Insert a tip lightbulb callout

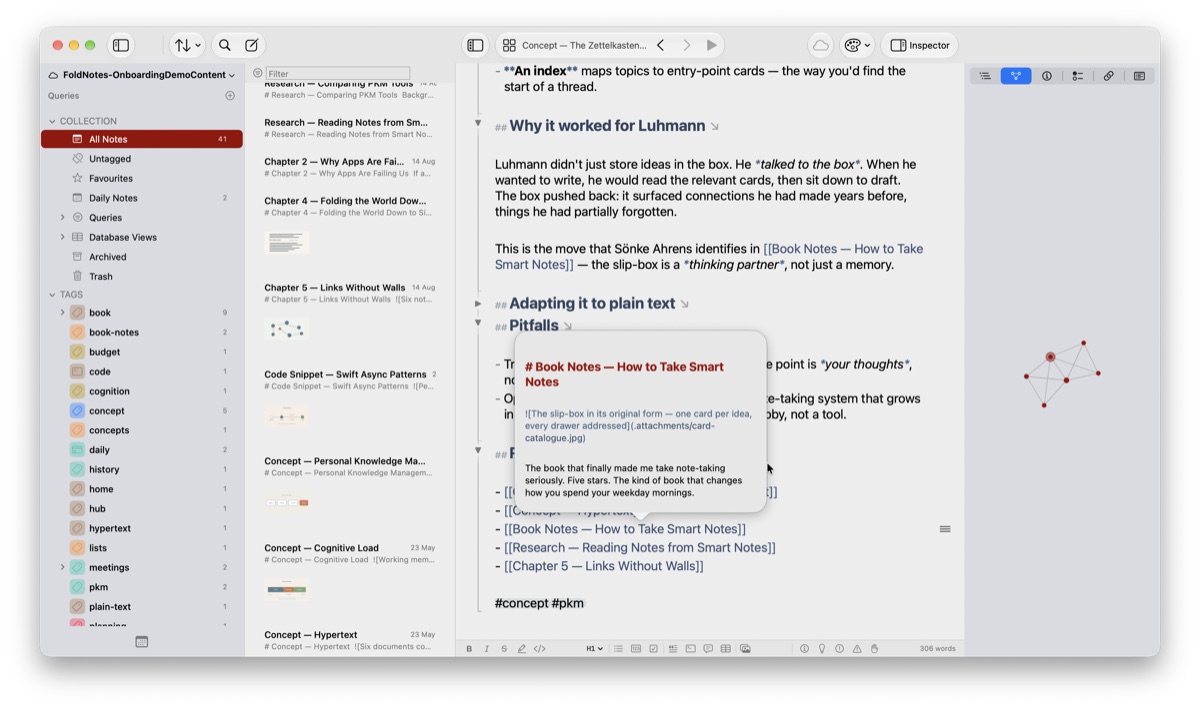(x=822, y=649)
